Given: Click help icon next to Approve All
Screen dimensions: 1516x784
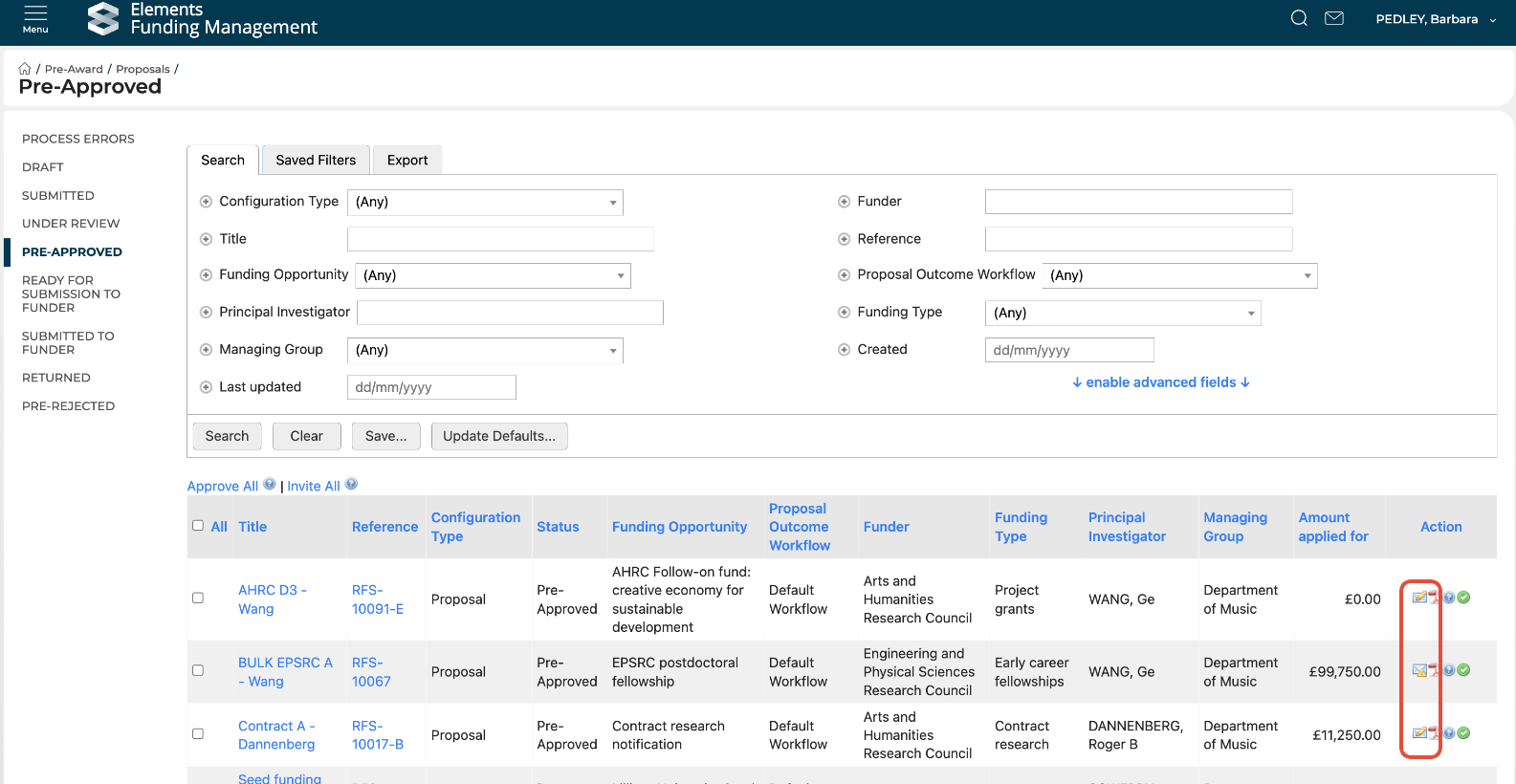Looking at the screenshot, I should pyautogui.click(x=270, y=485).
